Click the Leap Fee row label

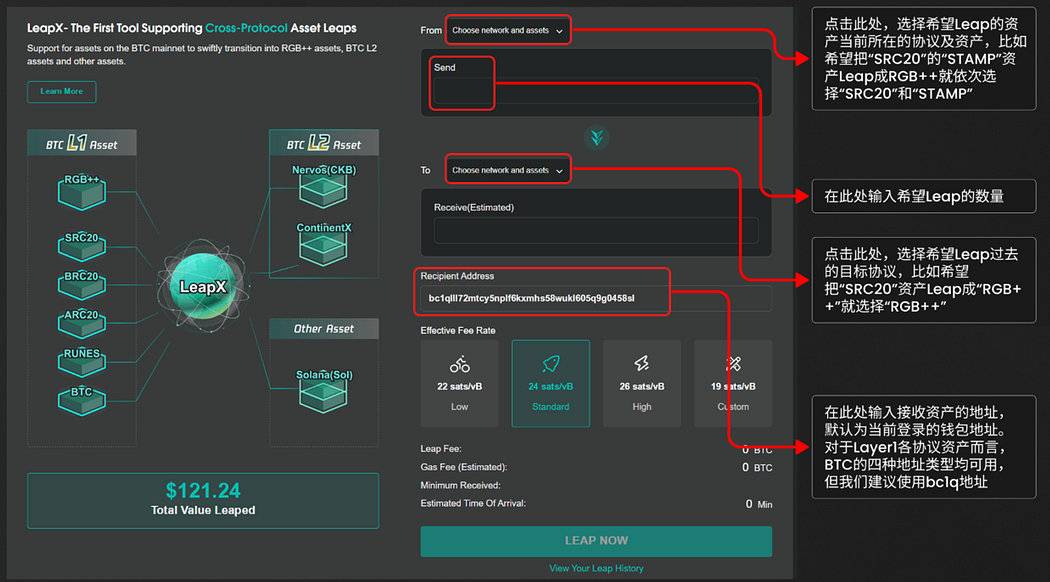(x=441, y=449)
